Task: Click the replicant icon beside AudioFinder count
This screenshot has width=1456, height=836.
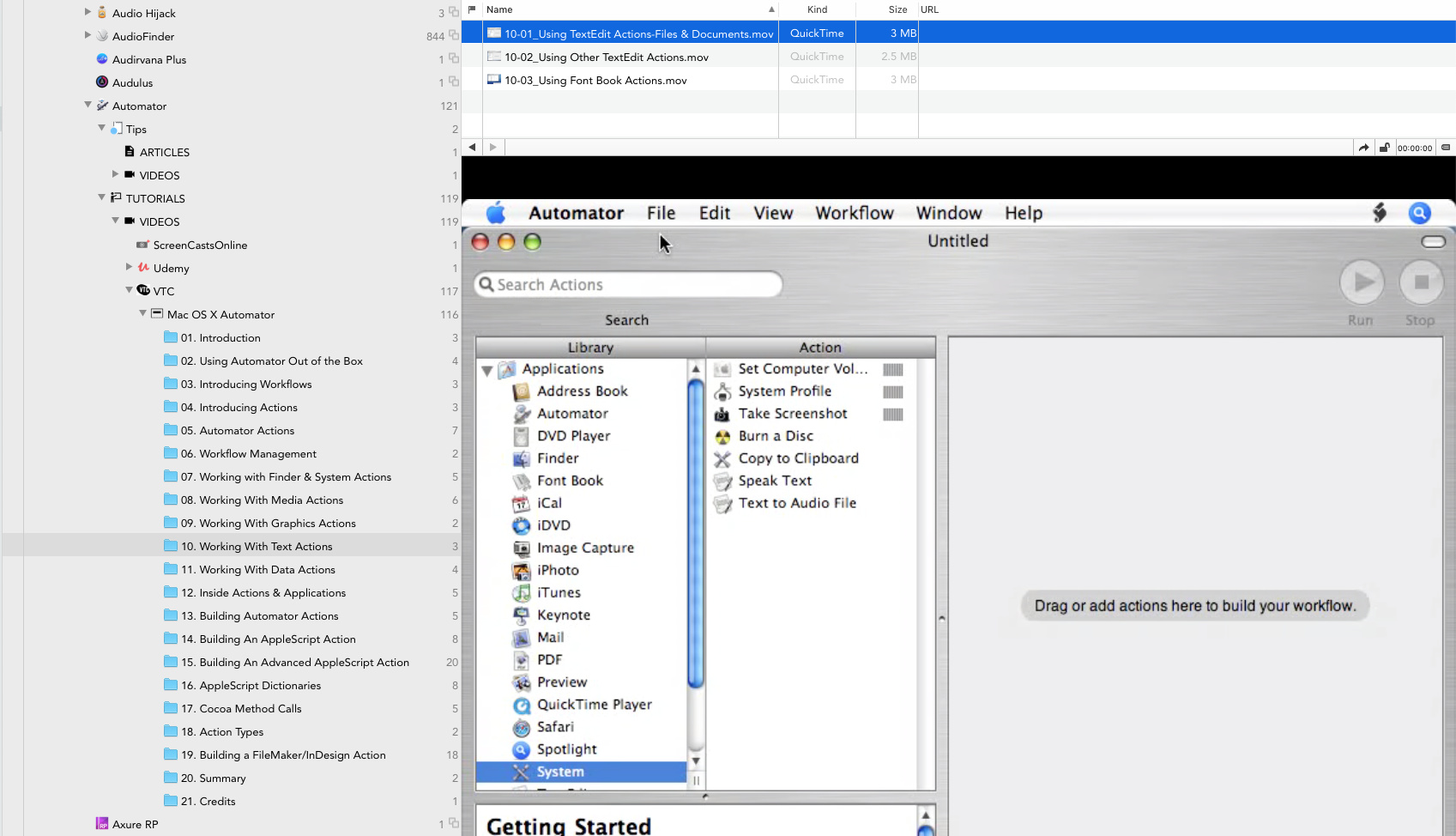Action: point(454,36)
